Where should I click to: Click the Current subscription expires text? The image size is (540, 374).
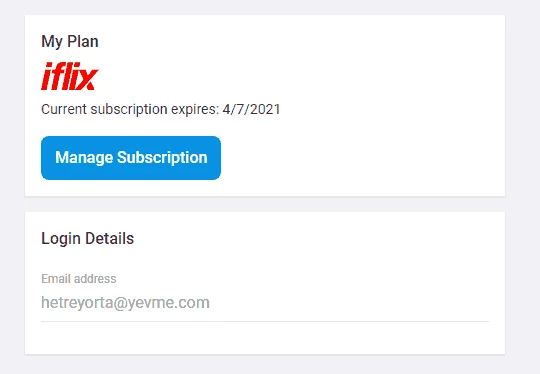(x=130, y=110)
